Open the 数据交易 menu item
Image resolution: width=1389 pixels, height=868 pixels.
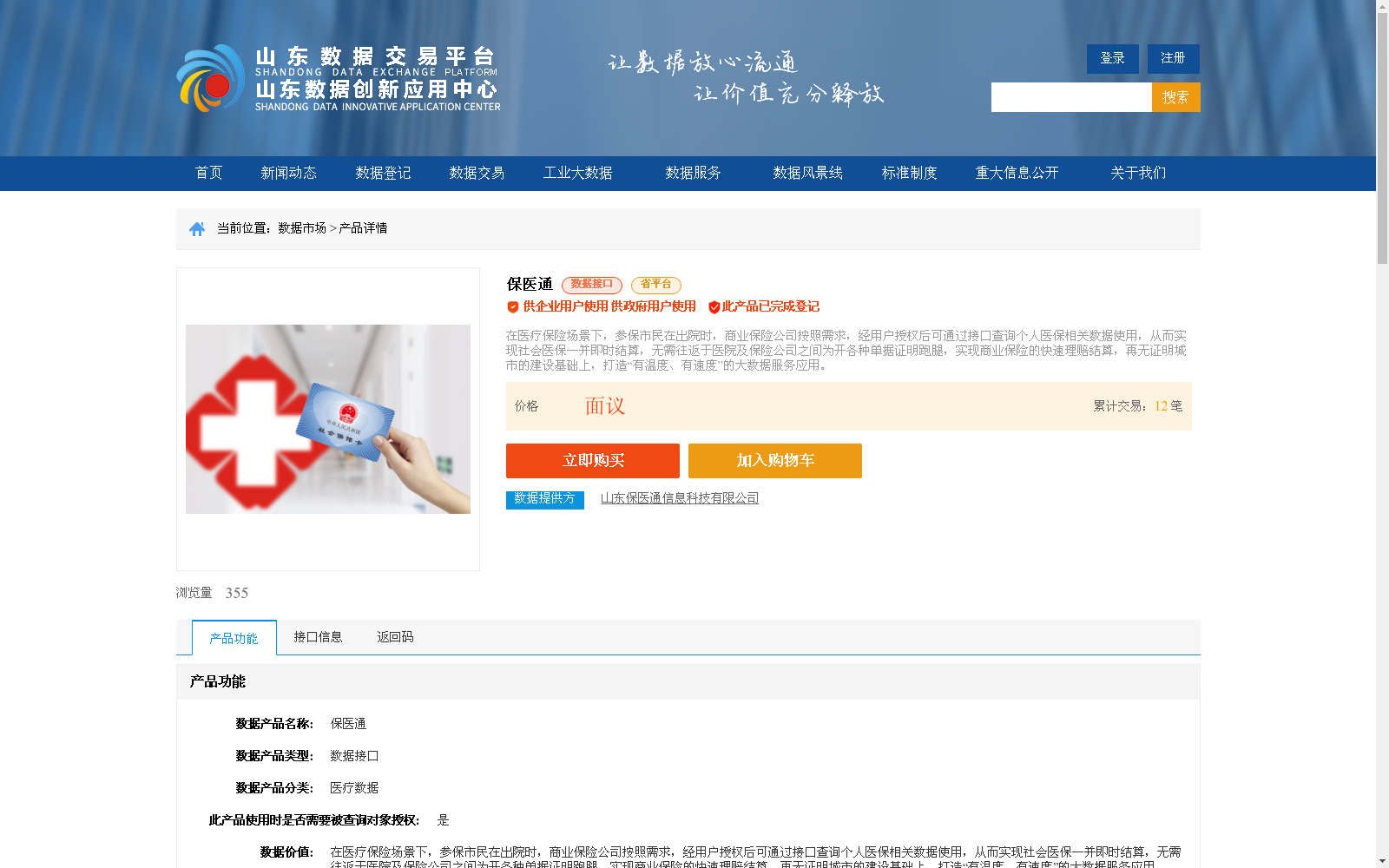coord(477,173)
